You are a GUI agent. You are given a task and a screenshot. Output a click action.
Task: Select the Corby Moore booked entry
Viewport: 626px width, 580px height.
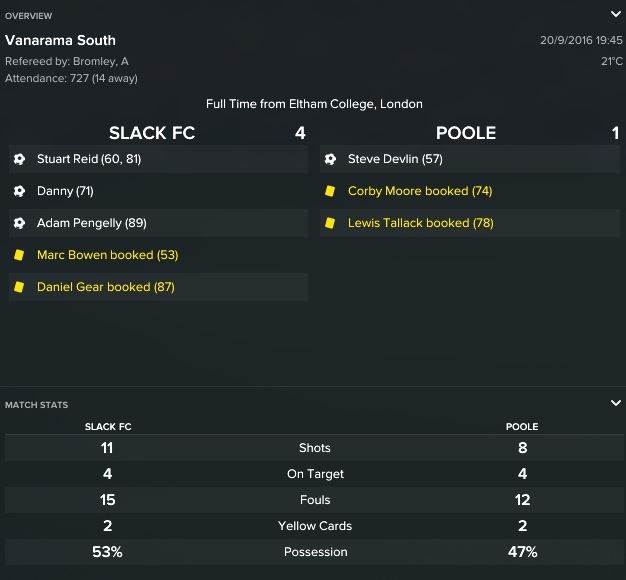pos(420,191)
